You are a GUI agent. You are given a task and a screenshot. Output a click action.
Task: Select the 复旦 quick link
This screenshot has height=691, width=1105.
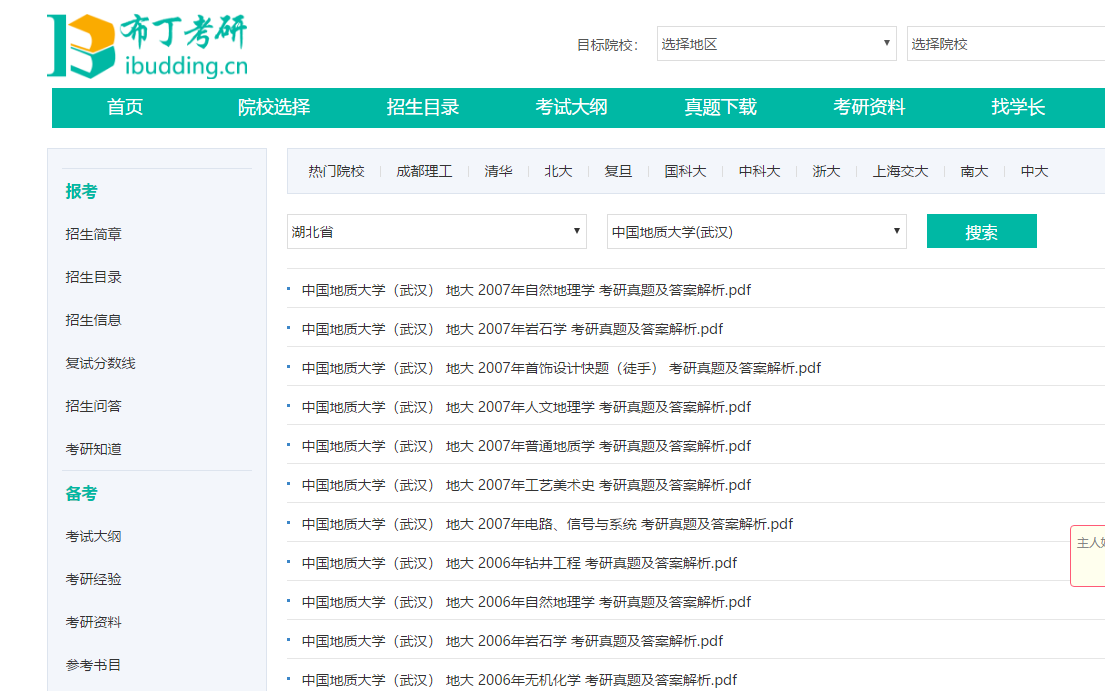(618, 171)
